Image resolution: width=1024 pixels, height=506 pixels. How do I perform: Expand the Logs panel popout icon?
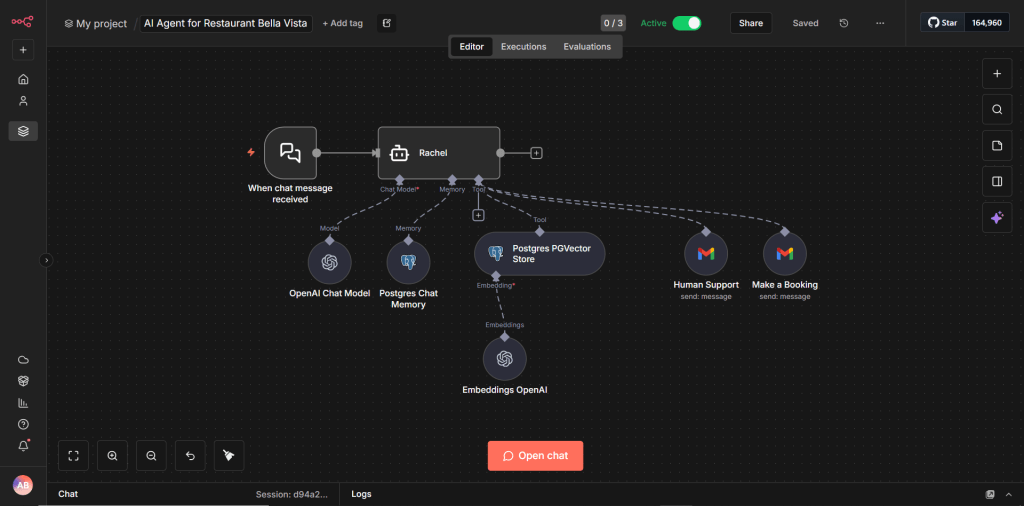(x=990, y=494)
